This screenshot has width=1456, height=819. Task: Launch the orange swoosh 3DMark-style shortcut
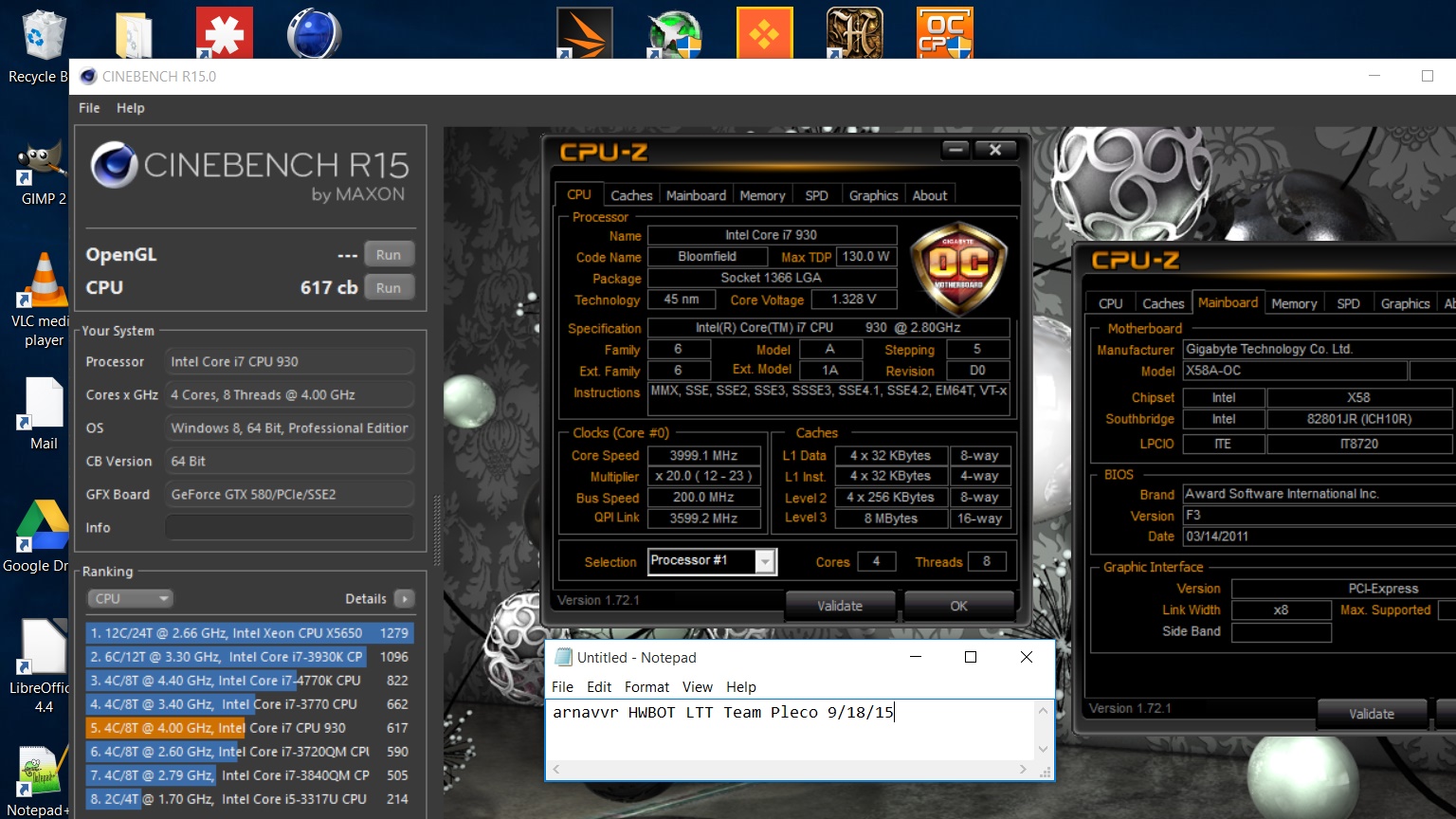tap(584, 33)
